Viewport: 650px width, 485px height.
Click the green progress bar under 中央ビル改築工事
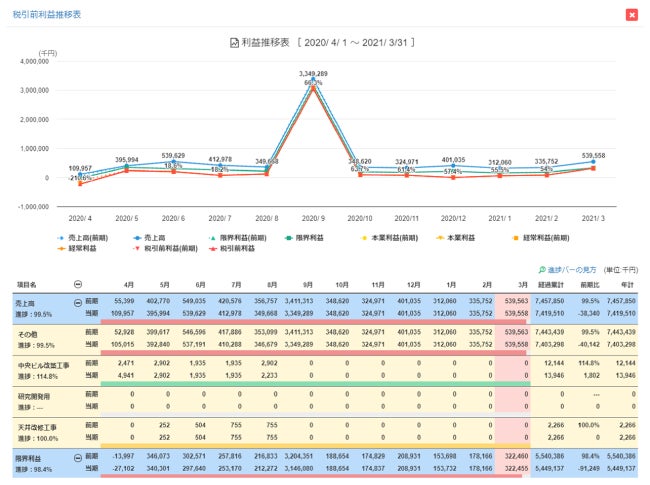[315, 384]
